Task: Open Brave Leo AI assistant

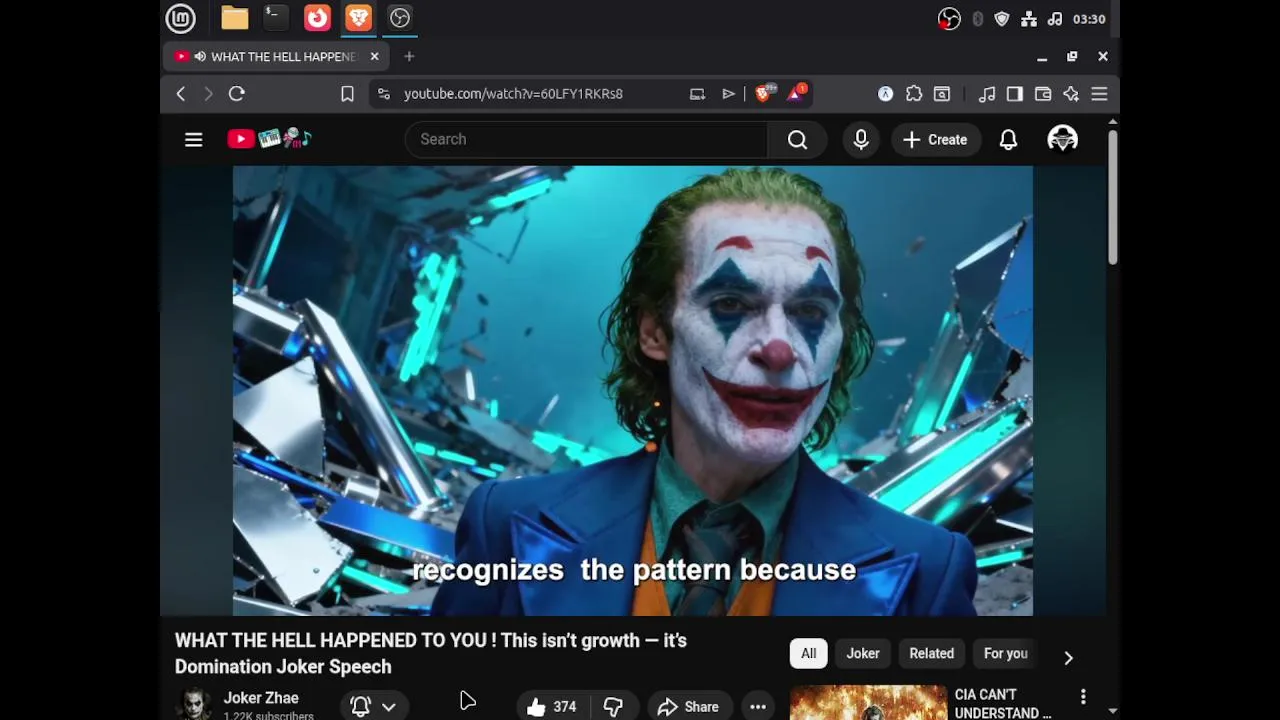Action: point(1071,94)
